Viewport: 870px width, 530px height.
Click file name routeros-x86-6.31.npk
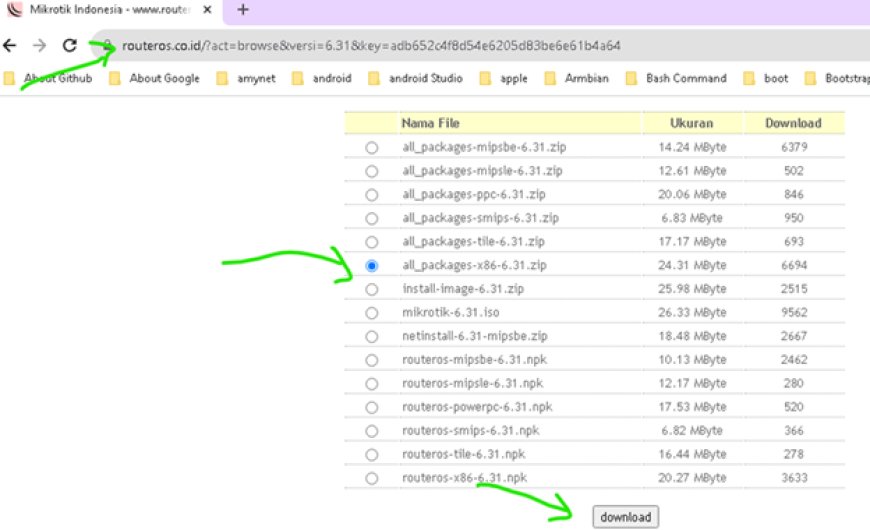pos(464,477)
